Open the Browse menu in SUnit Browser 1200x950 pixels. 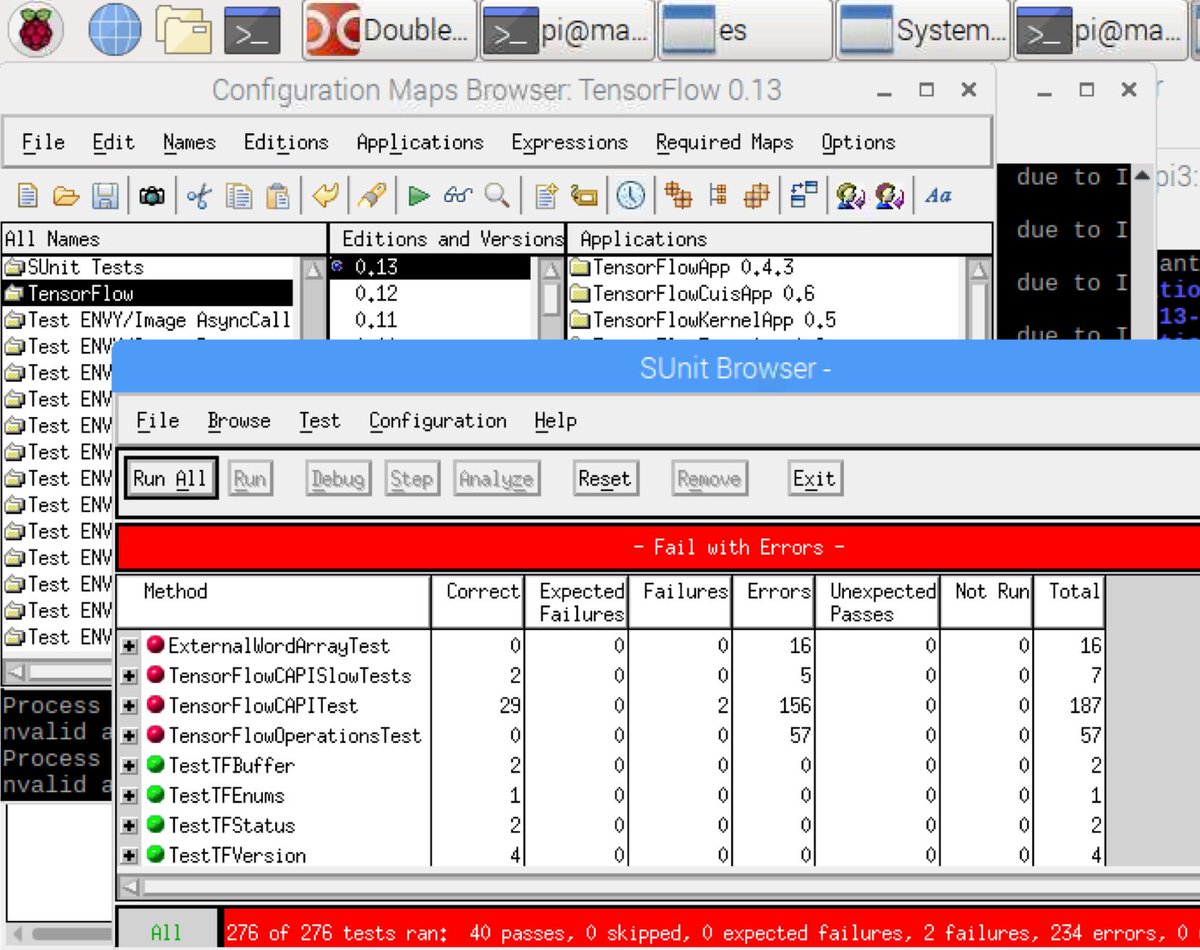(x=239, y=421)
